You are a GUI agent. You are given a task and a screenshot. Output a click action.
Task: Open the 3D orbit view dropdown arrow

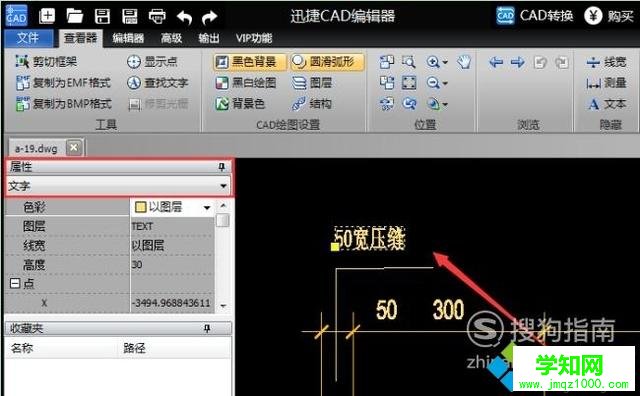(x=445, y=105)
